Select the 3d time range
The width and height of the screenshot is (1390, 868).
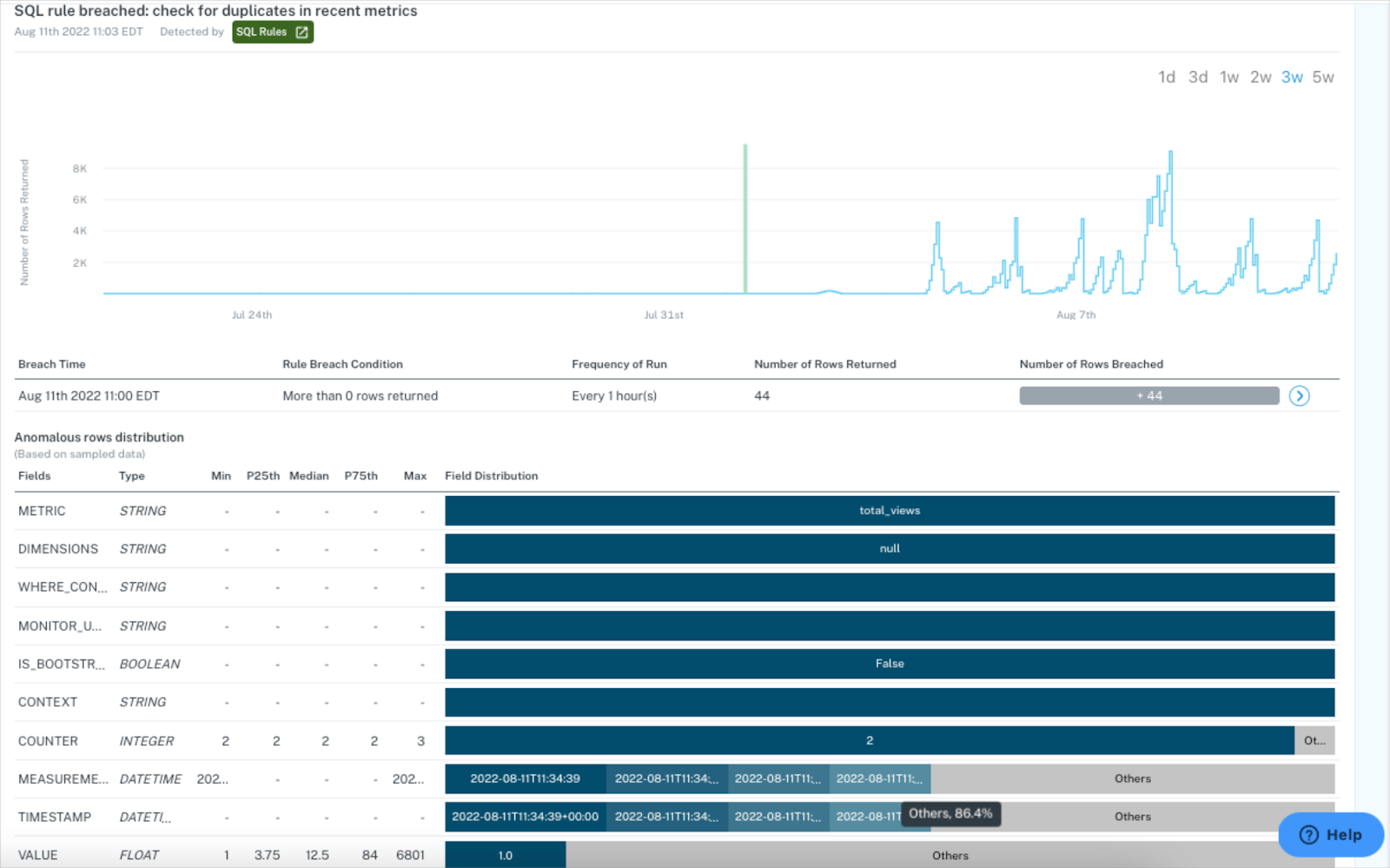[x=1198, y=76]
